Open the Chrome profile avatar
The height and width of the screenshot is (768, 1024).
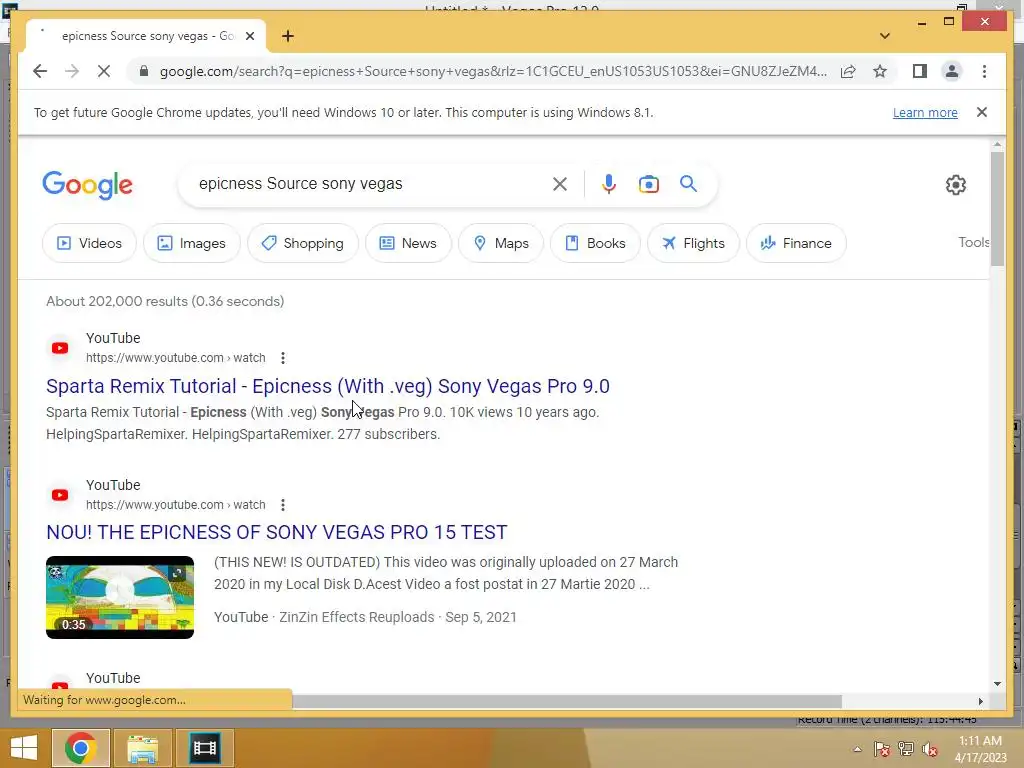coord(952,71)
